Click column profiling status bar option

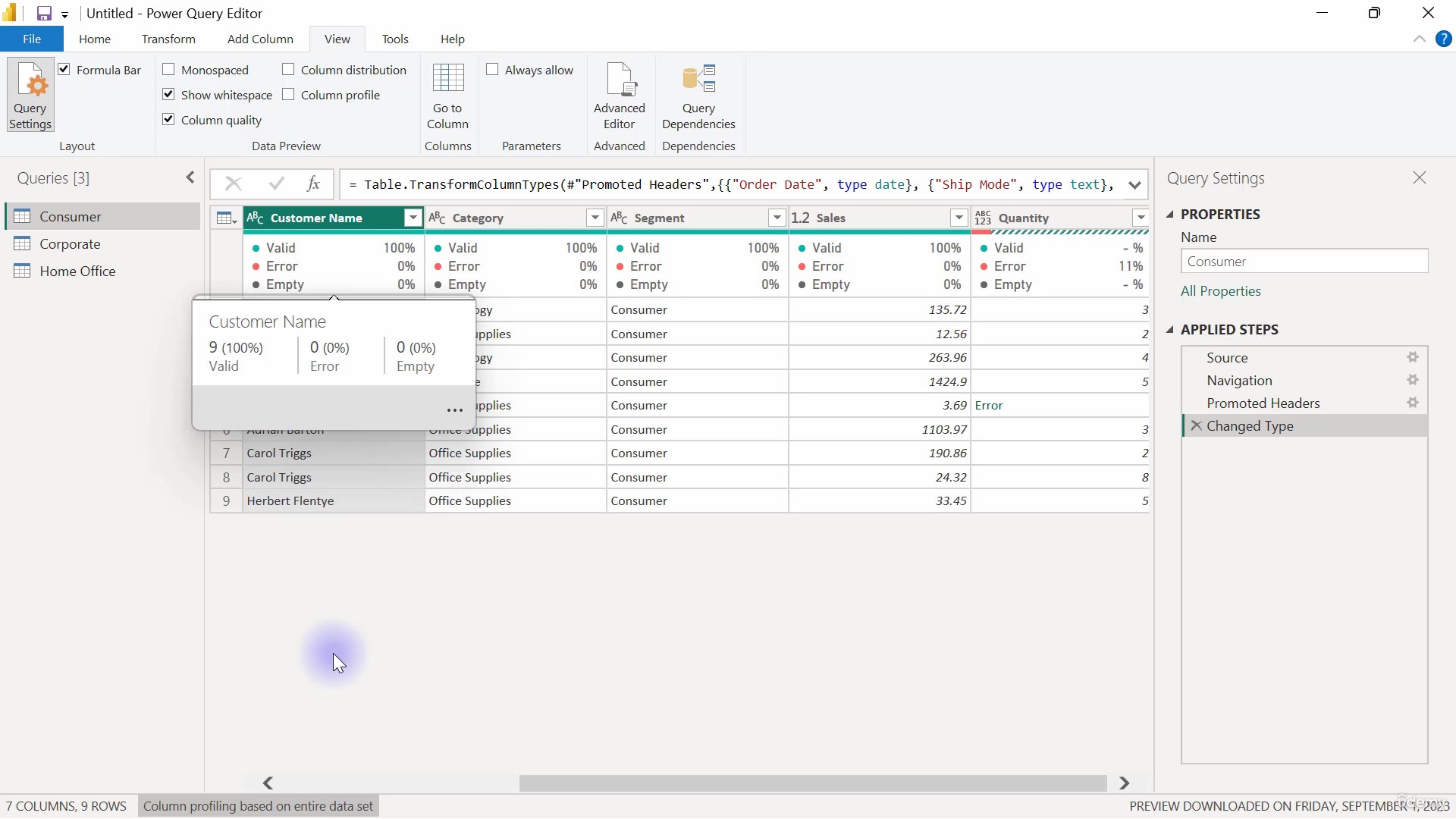click(x=259, y=806)
